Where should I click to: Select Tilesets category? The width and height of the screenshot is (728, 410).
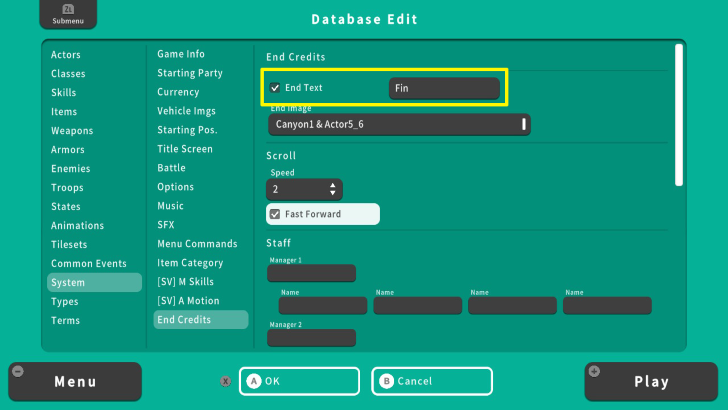69,245
